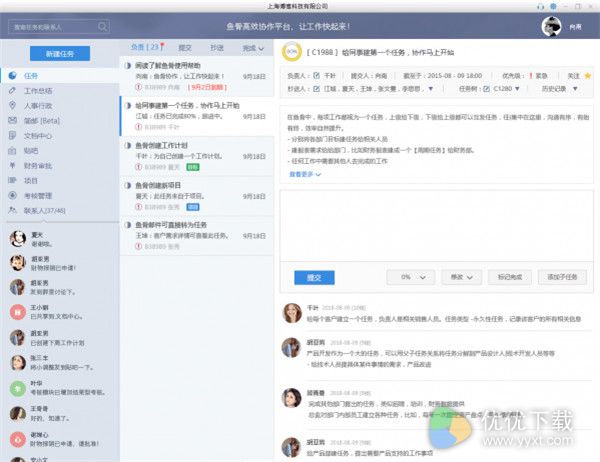Screen dimensions: 600x462
Task: Switch to the 提交 tab
Action: 185,48
